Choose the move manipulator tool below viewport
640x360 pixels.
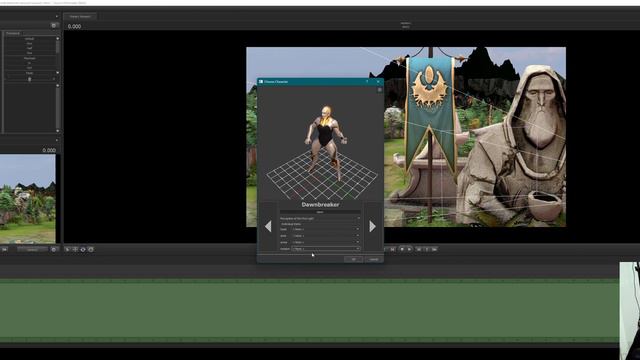[75, 249]
